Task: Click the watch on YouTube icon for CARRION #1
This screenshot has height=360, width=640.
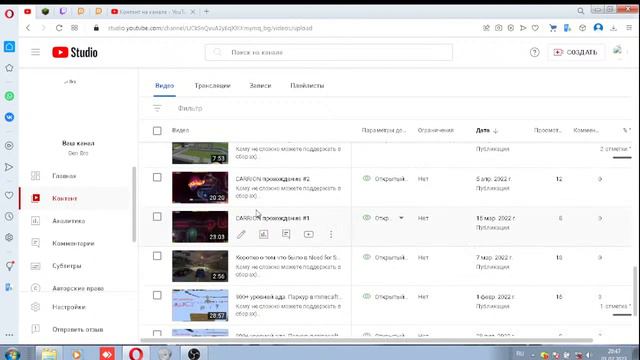Action: (309, 234)
